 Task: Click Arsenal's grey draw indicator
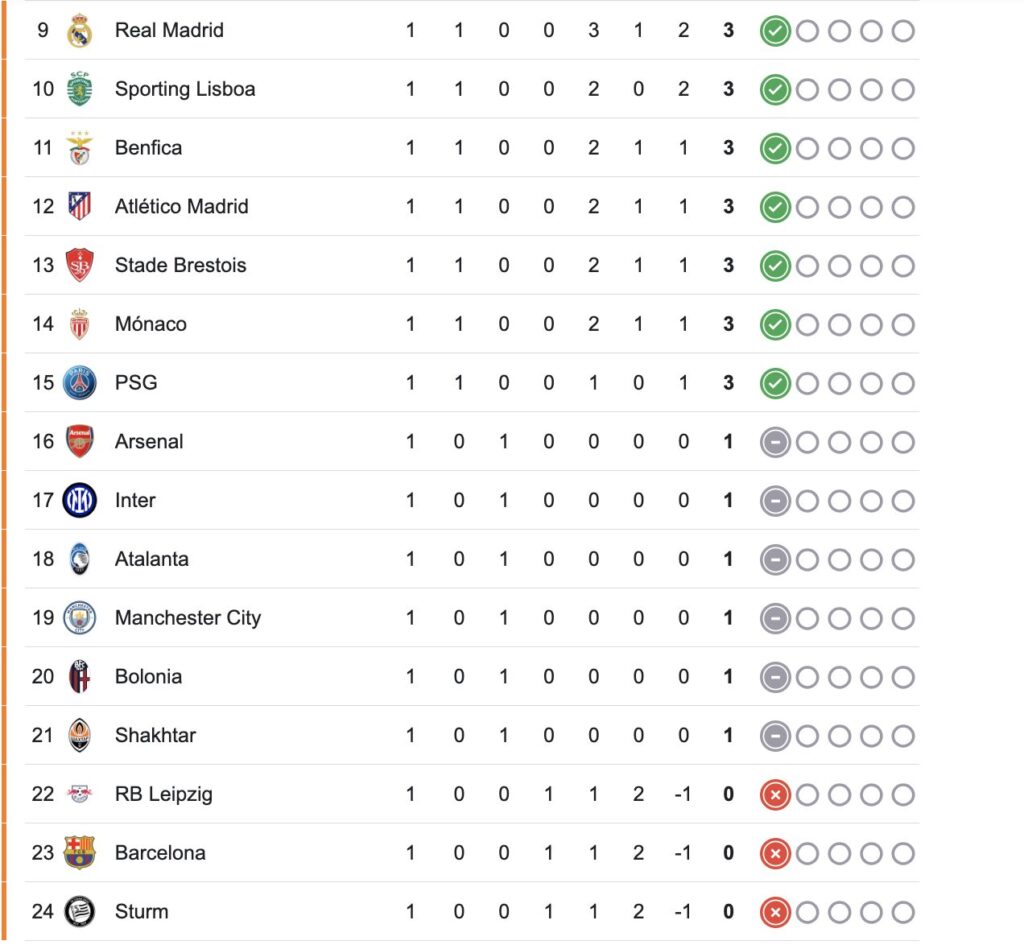tap(775, 442)
